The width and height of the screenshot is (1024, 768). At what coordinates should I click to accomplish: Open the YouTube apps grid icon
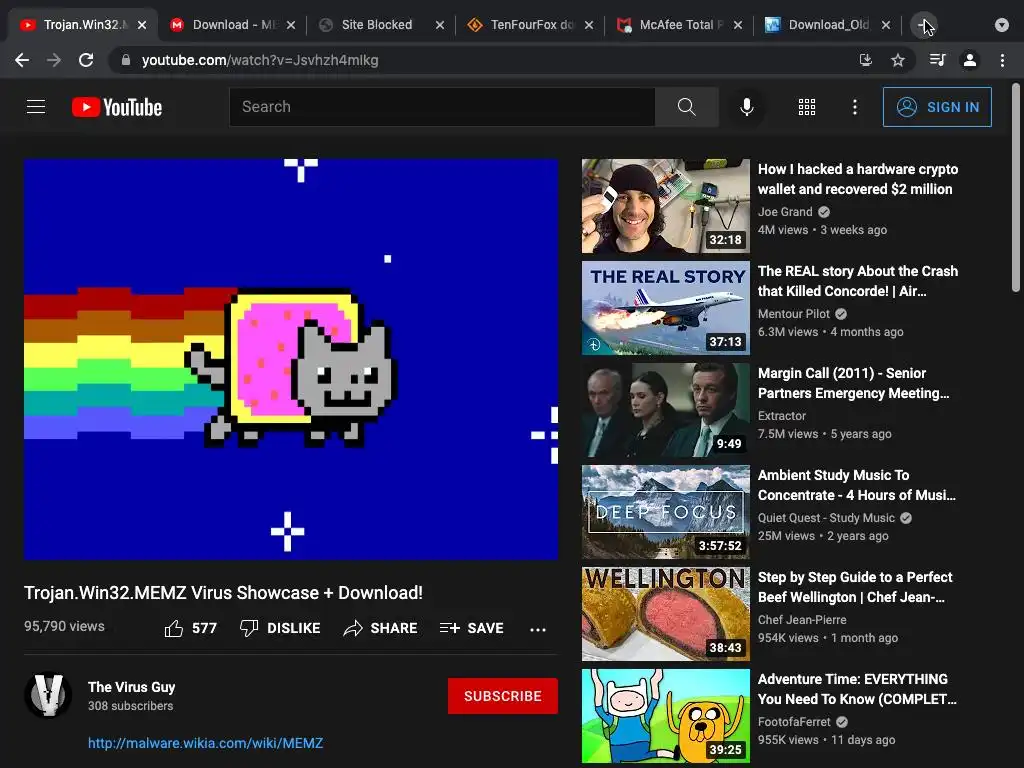(x=807, y=106)
